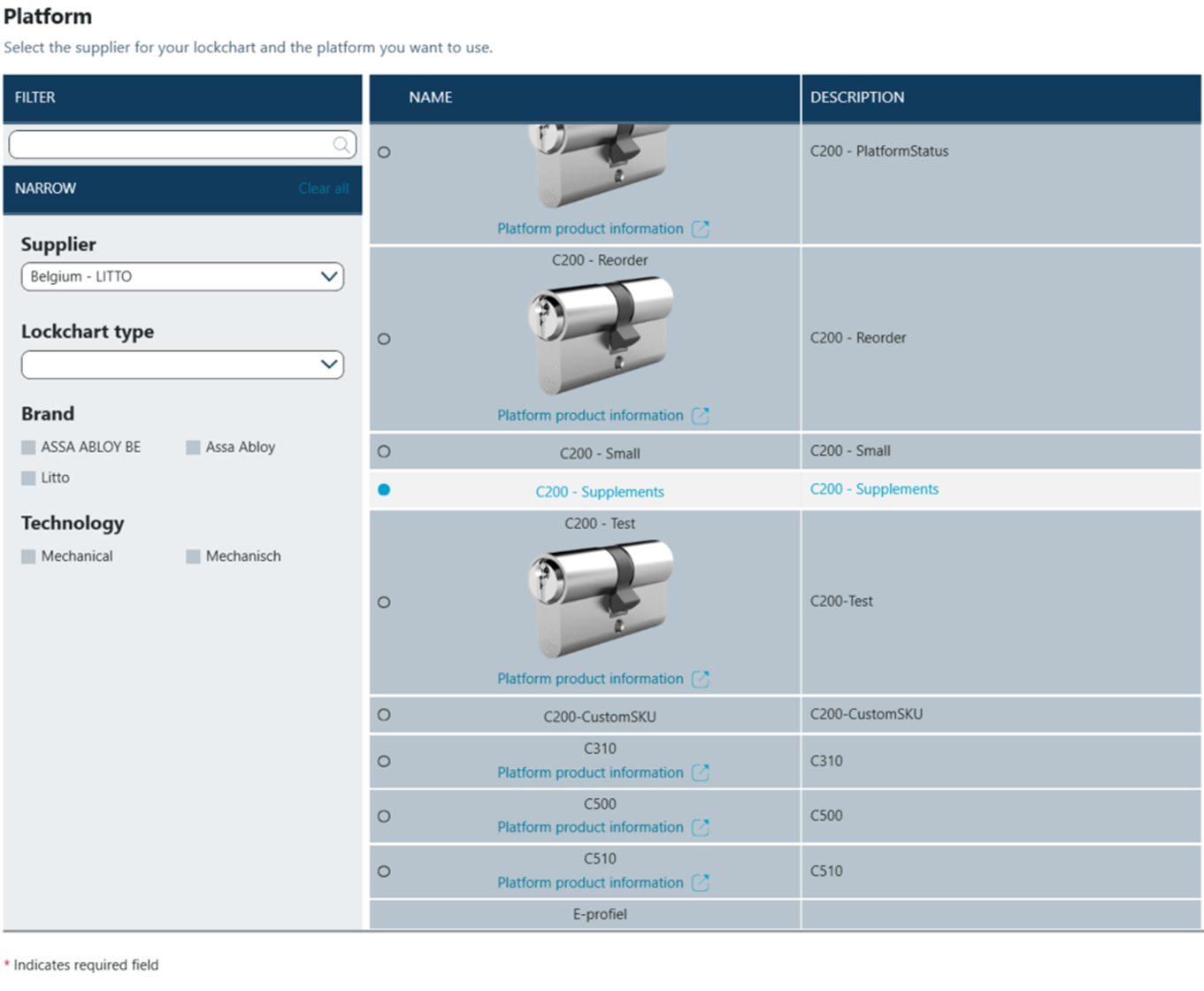
Task: Check the Mechanical technology checkbox
Action: (x=29, y=557)
